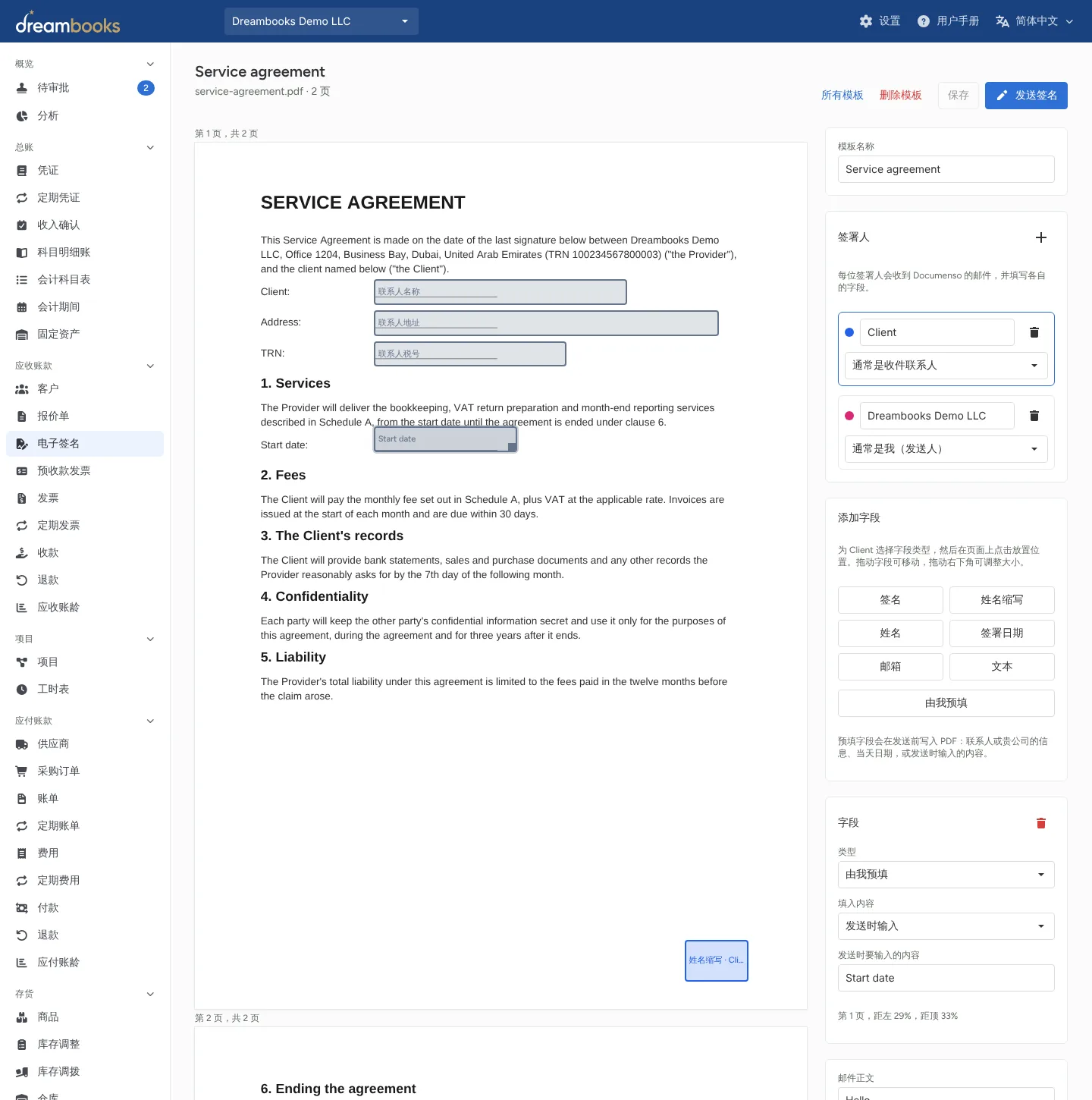Click the dreambooks logo

coord(67,23)
